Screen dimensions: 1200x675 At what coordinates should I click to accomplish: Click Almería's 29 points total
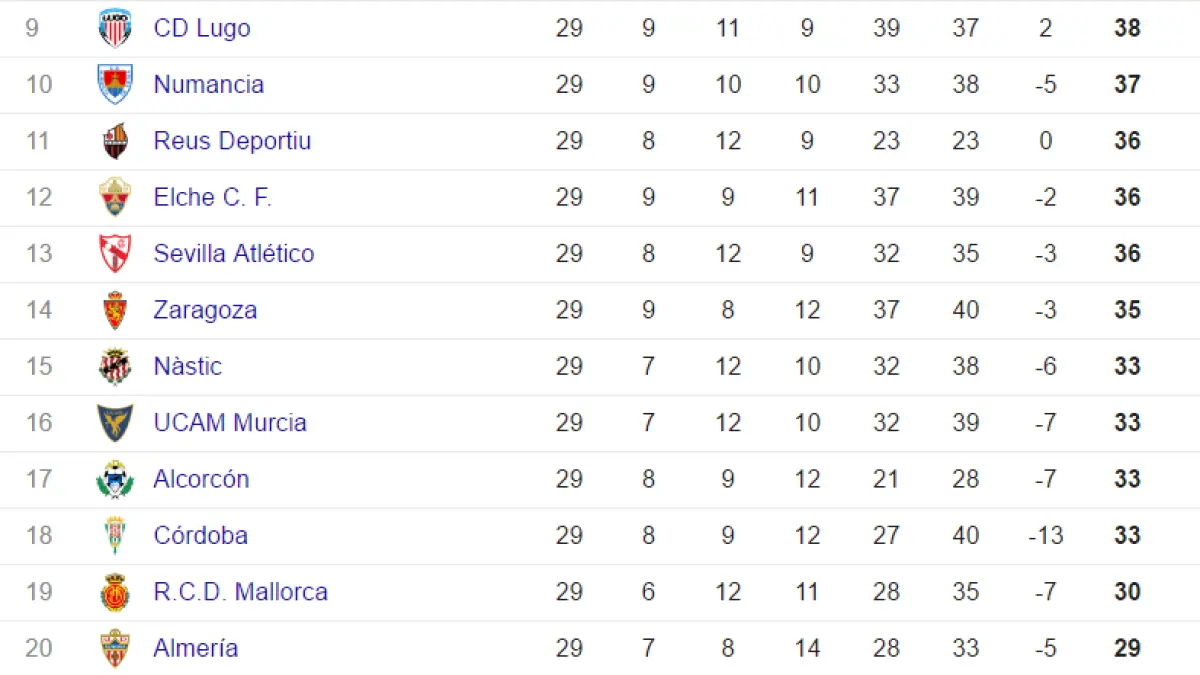pyautogui.click(x=1127, y=648)
